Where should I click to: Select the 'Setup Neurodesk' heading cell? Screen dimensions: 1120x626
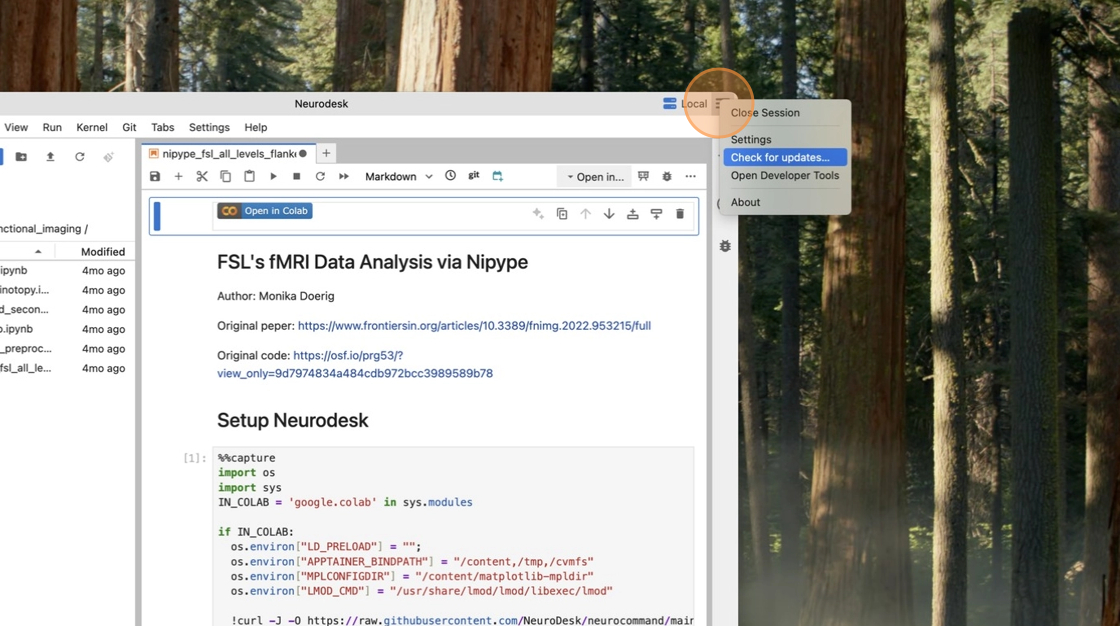[293, 420]
